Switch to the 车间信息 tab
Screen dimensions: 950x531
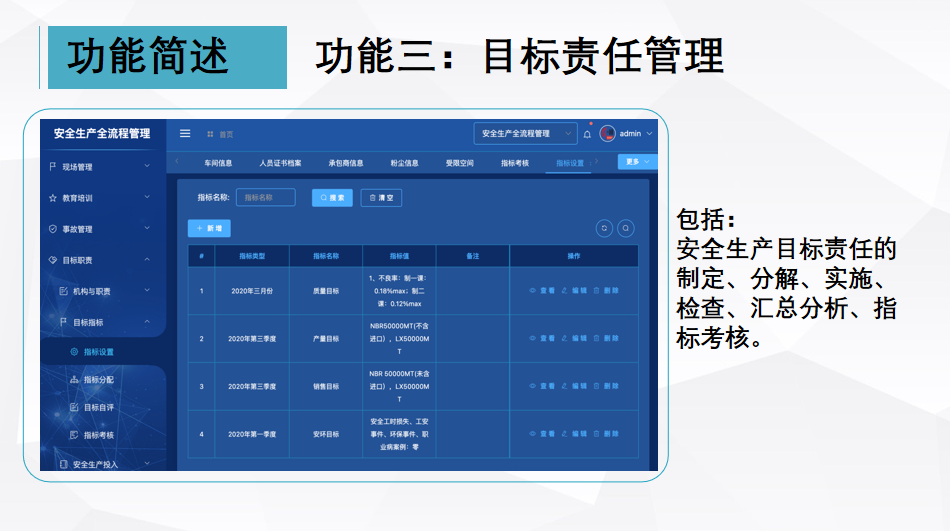pyautogui.click(x=218, y=162)
